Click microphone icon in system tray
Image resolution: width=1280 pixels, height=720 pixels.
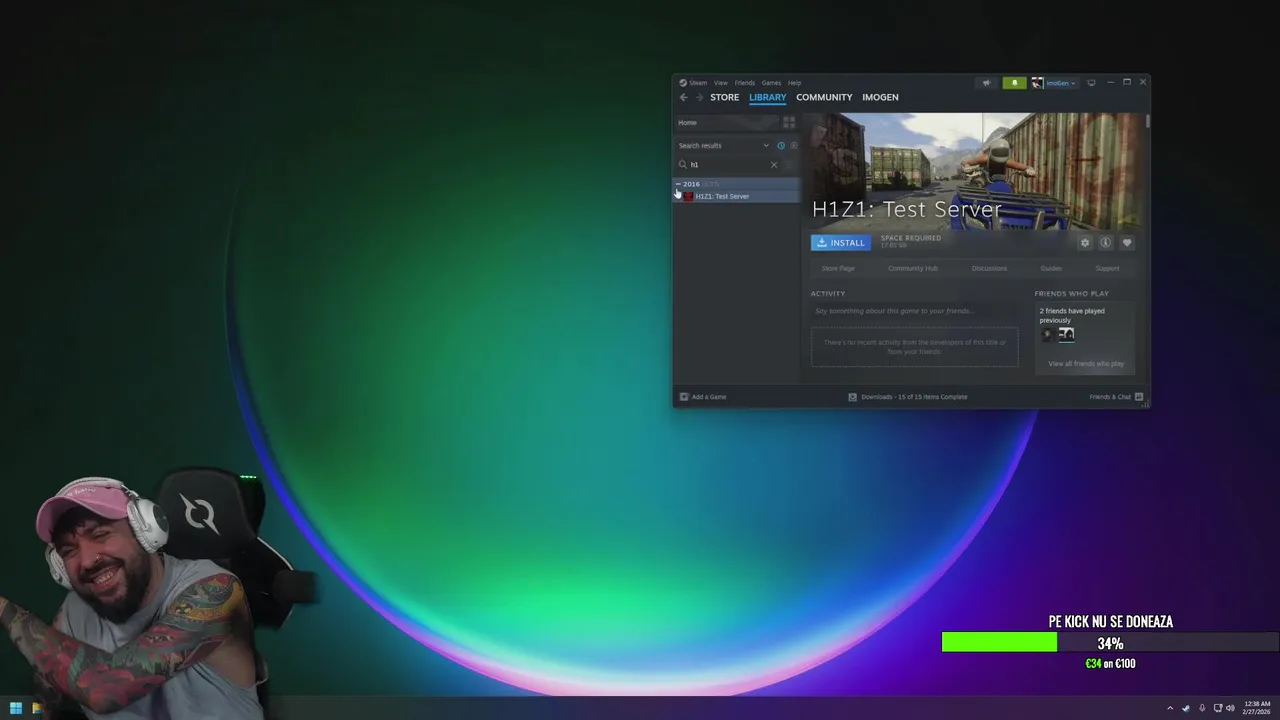(x=1202, y=708)
